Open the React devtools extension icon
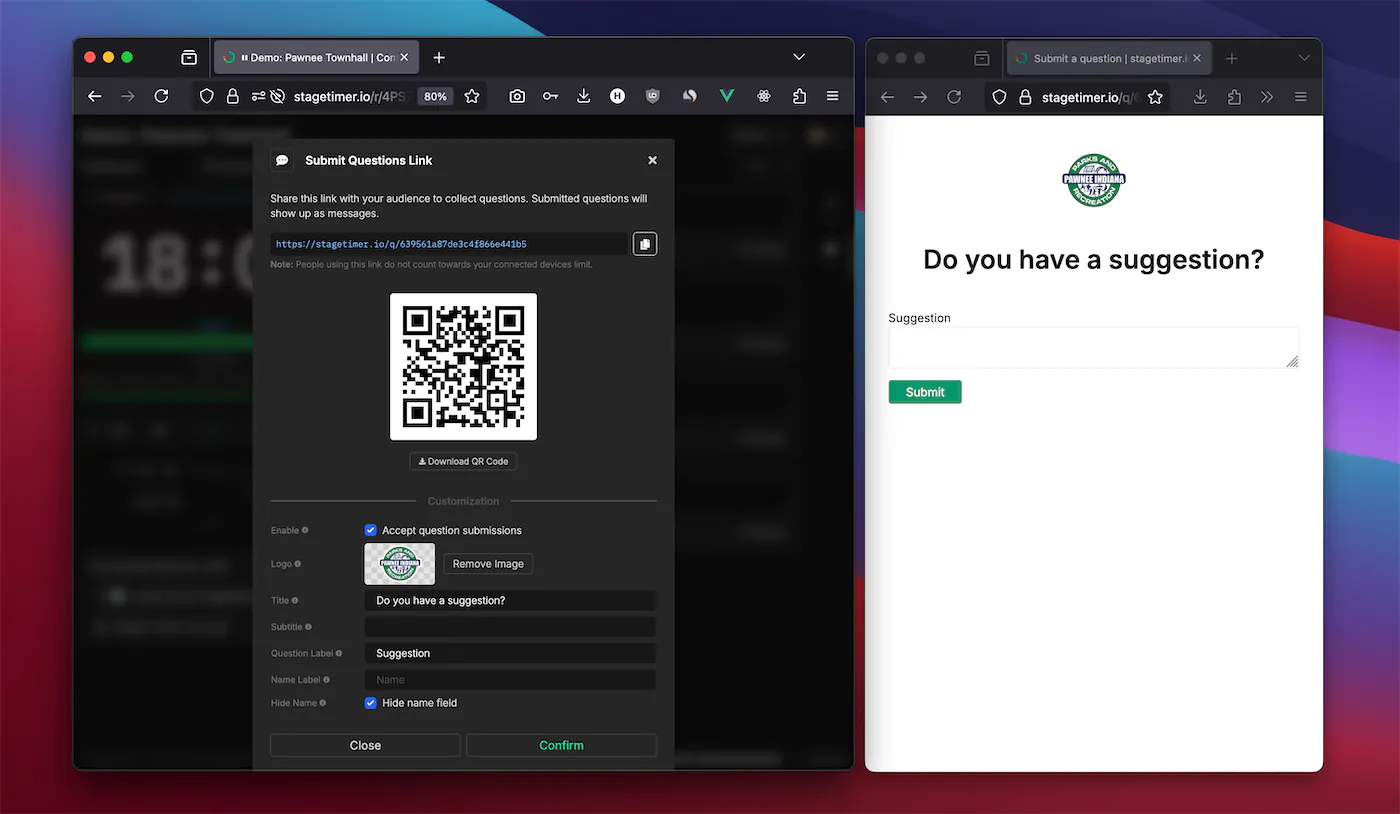 click(x=763, y=96)
